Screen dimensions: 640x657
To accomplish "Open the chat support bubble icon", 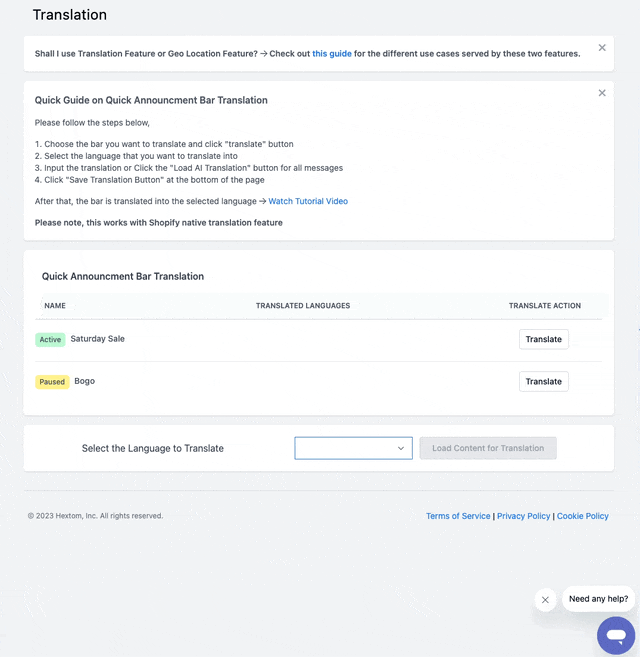I will pos(616,635).
